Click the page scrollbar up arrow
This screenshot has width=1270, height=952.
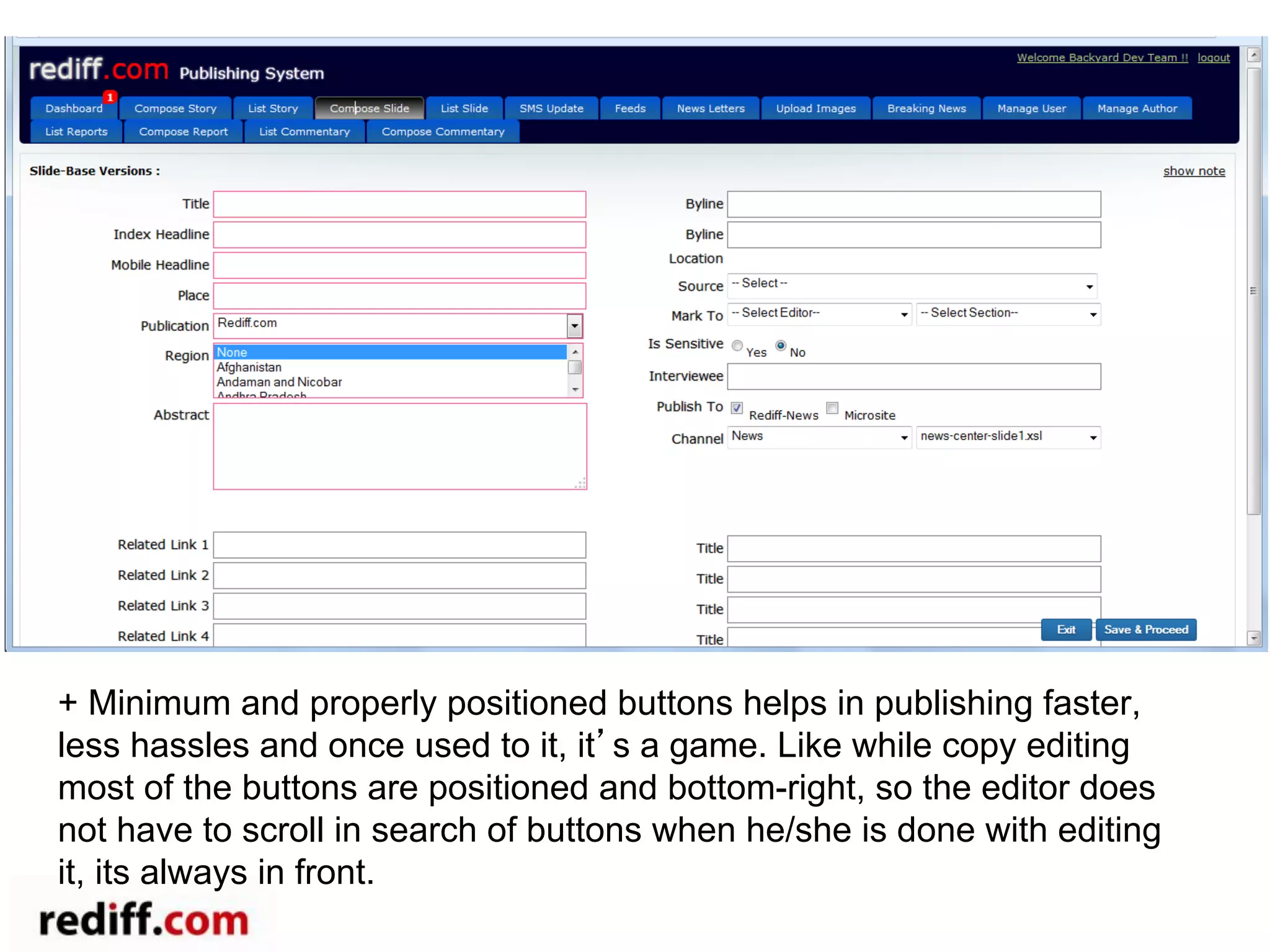click(x=1254, y=55)
